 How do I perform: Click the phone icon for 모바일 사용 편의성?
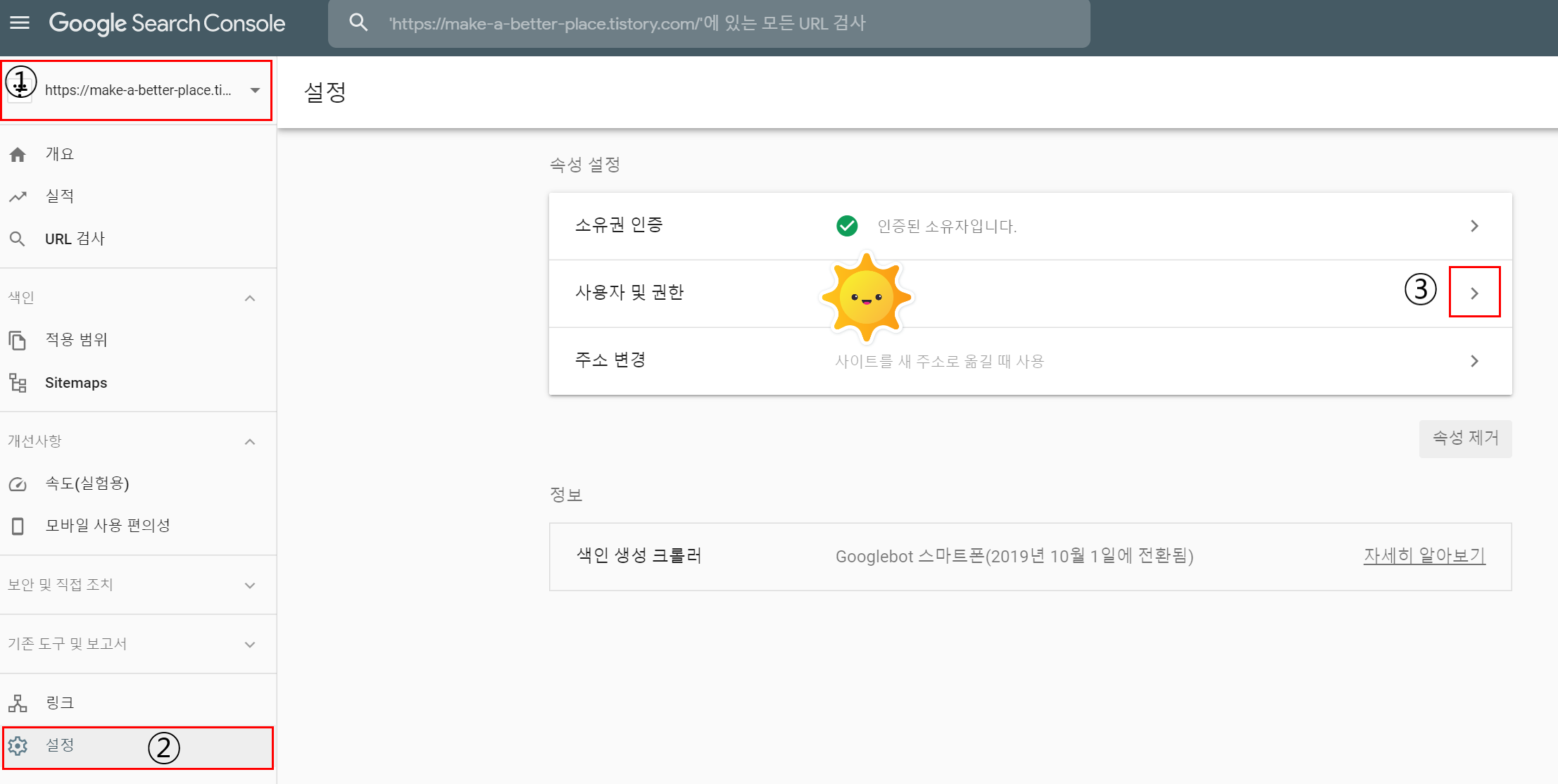point(18,526)
